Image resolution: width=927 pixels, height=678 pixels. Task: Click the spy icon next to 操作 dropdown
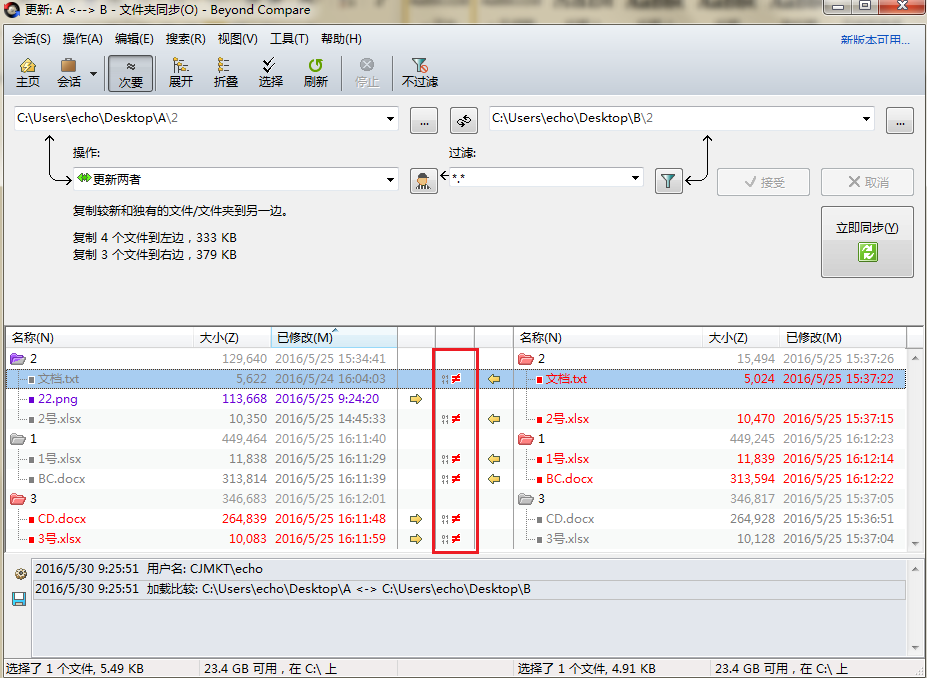tap(424, 180)
